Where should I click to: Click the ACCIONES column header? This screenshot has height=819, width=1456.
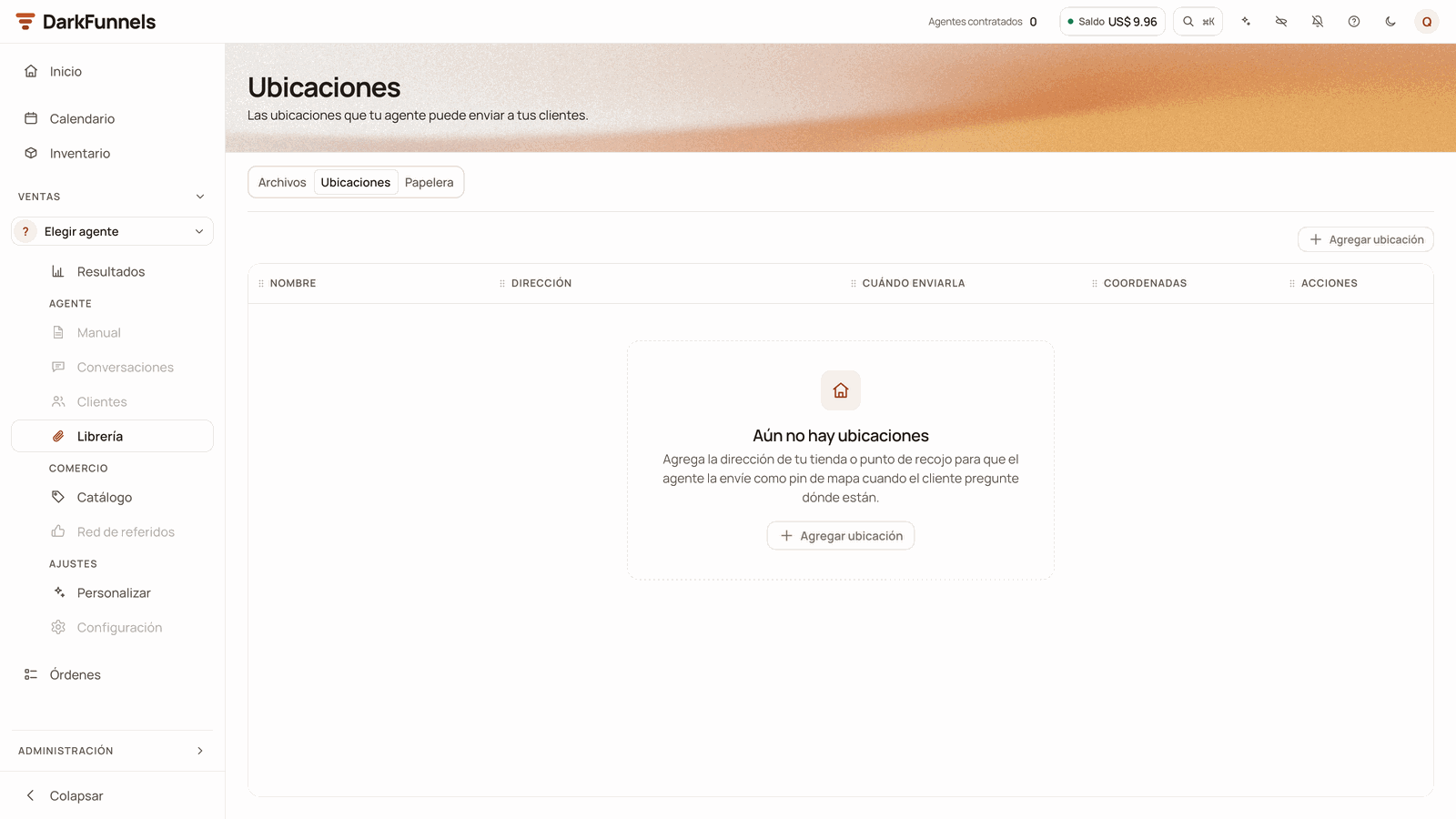1329,283
